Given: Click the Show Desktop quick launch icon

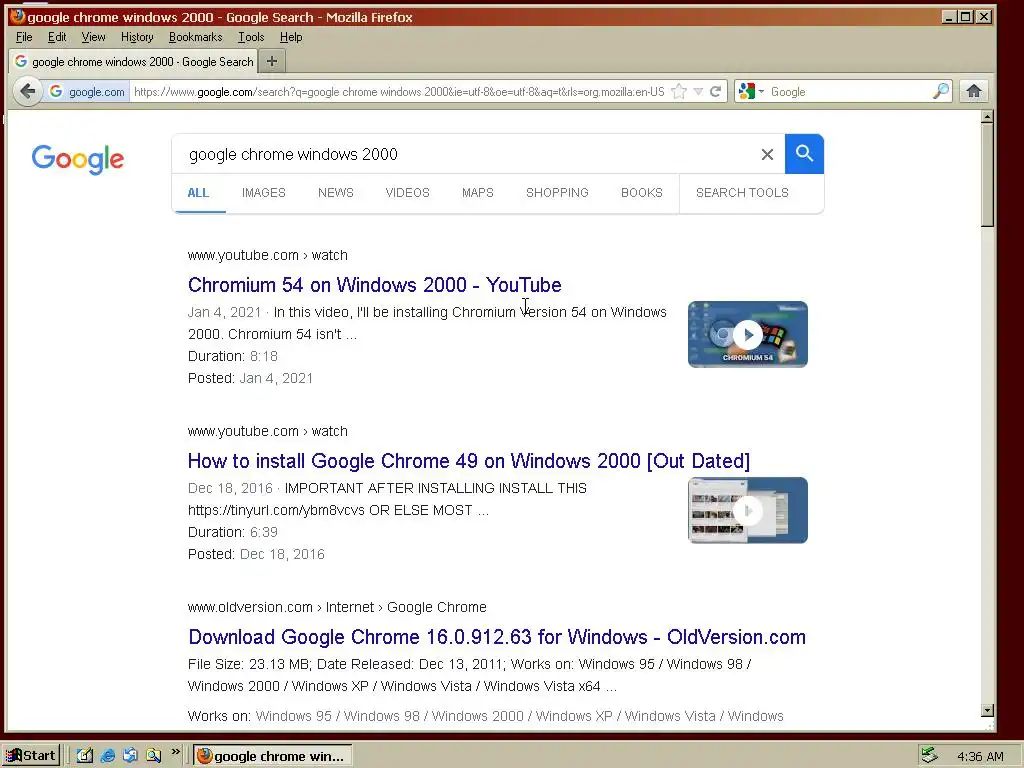Looking at the screenshot, I should (85, 756).
